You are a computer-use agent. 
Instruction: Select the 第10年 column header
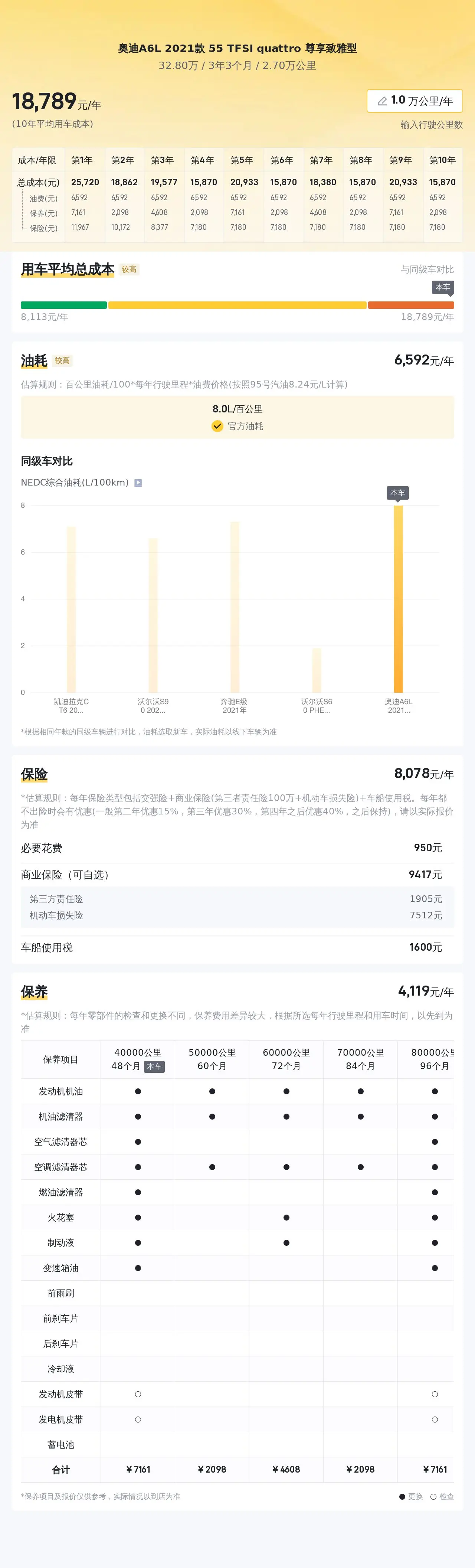coord(442,160)
